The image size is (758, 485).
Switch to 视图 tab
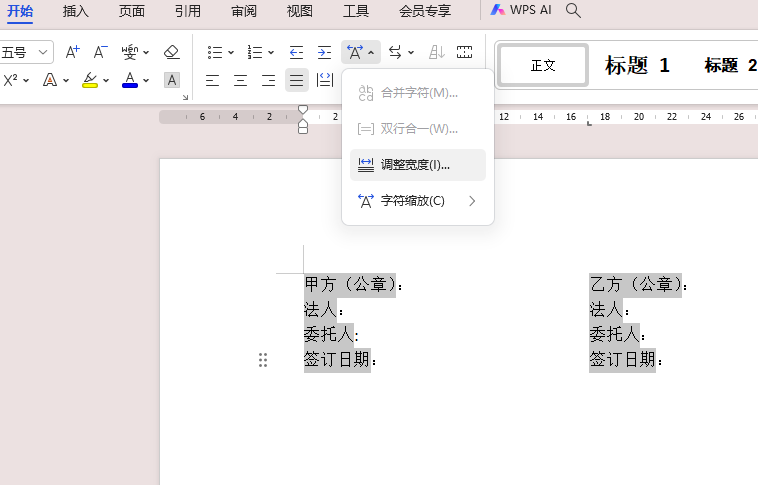pos(300,11)
